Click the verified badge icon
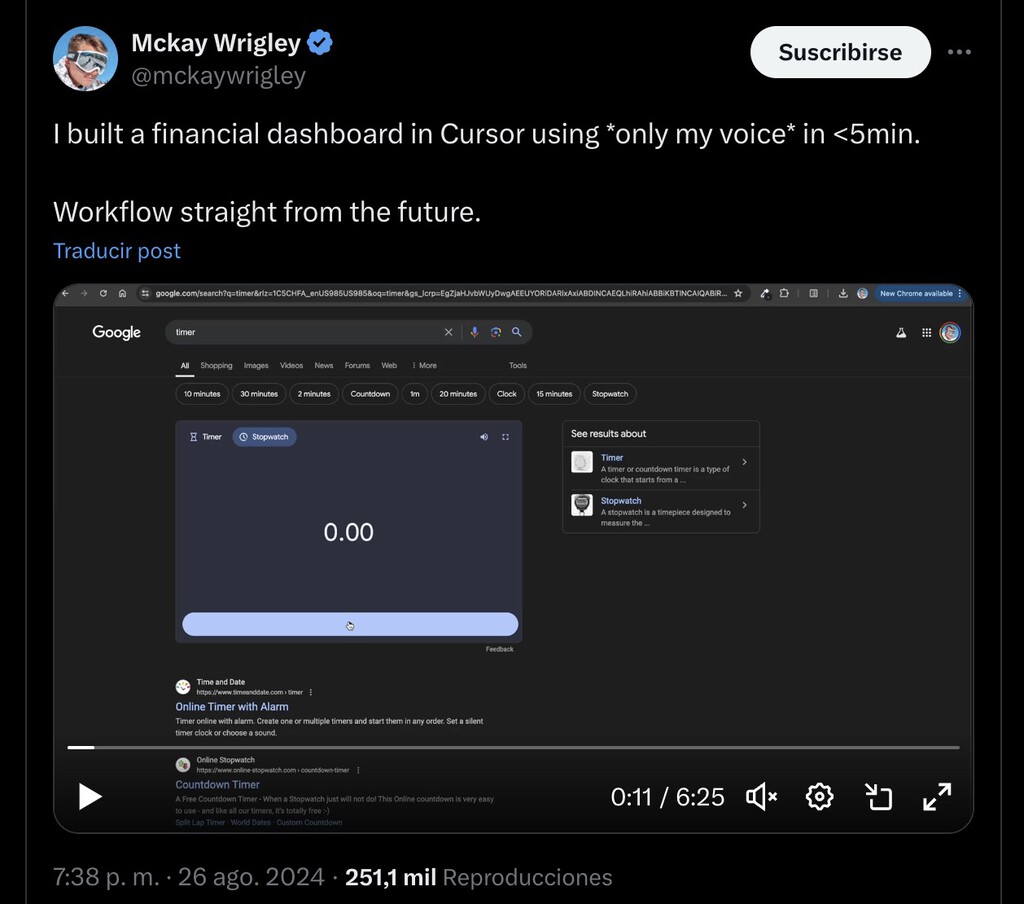1024x904 pixels. tap(320, 42)
